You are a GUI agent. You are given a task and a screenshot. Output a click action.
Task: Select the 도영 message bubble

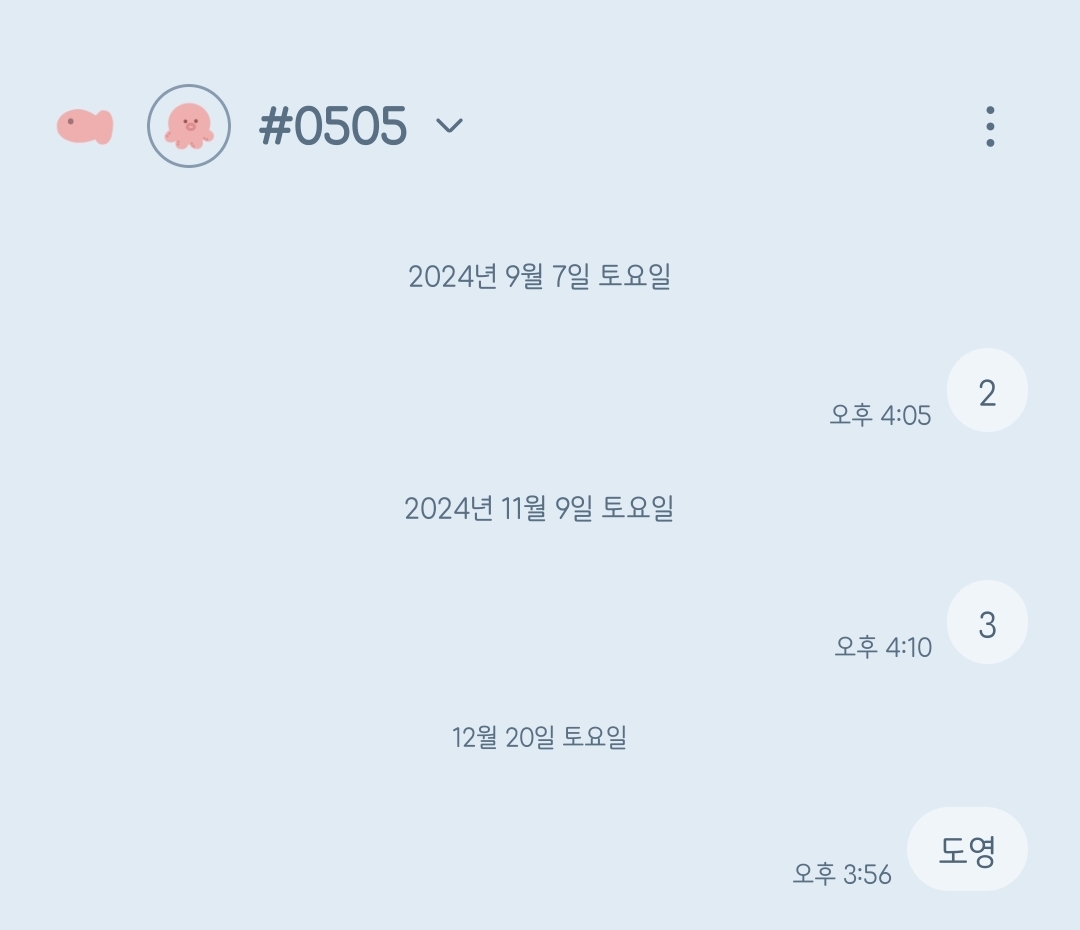pyautogui.click(x=967, y=849)
